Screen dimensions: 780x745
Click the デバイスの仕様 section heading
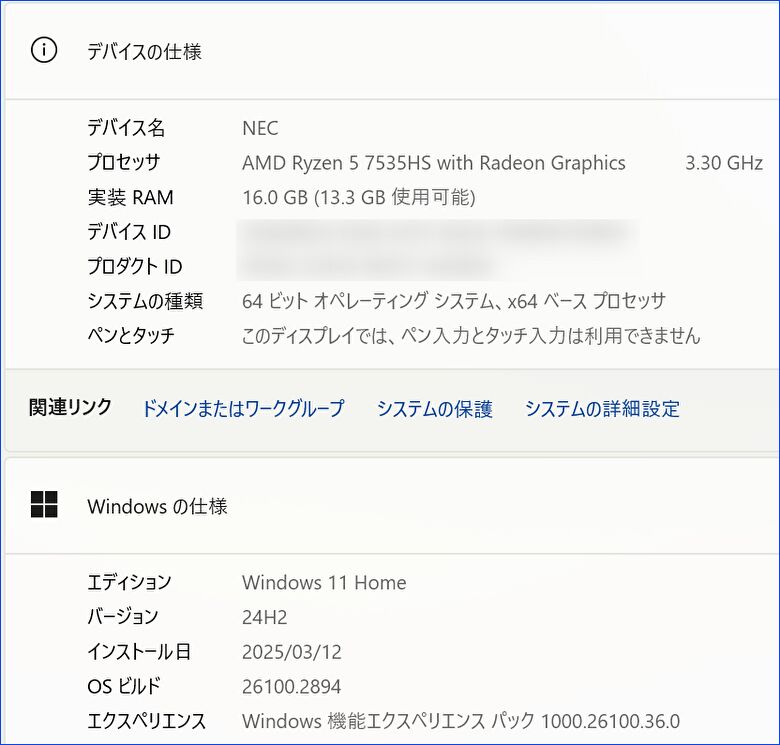(144, 51)
